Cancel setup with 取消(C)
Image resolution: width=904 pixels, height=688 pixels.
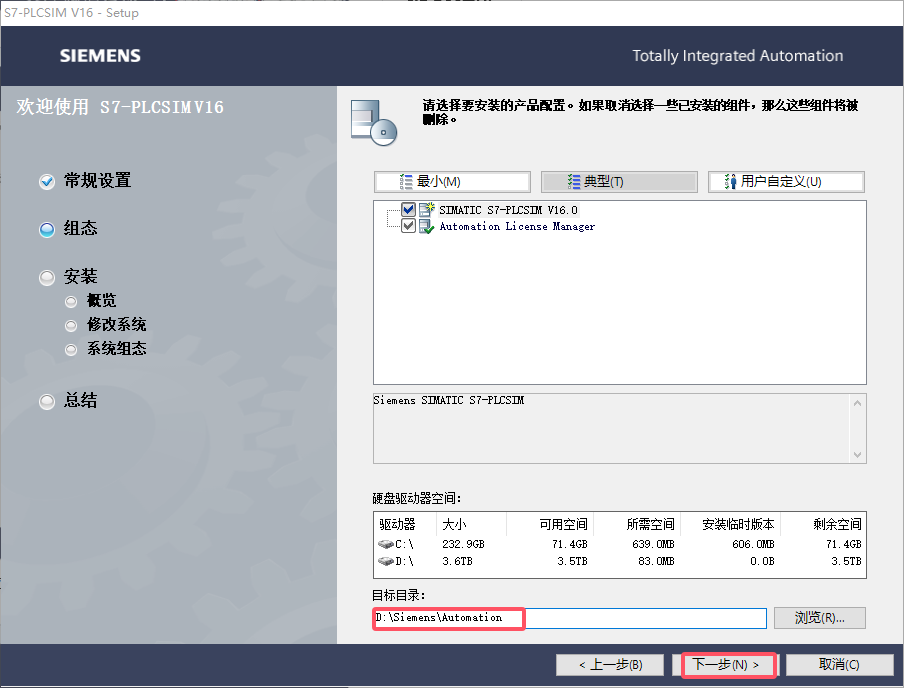(x=839, y=665)
